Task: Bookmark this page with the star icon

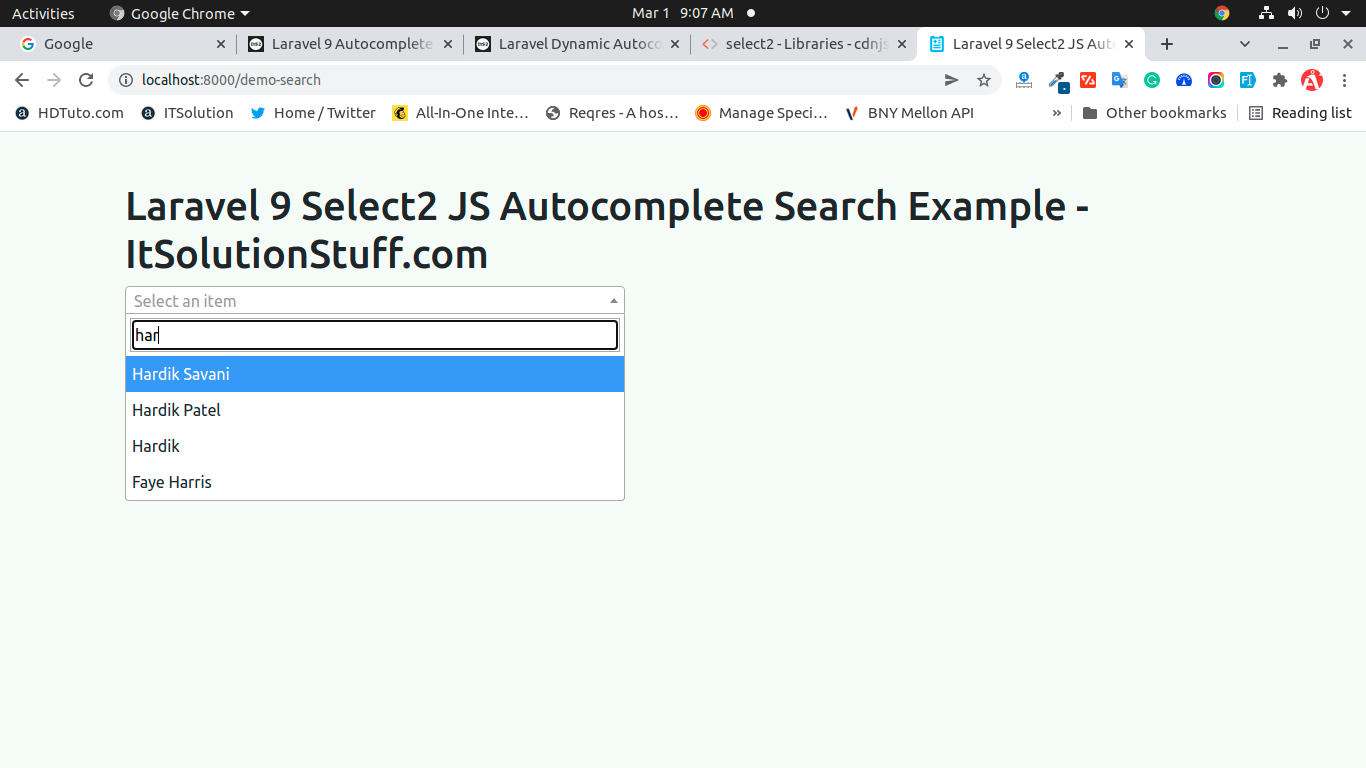Action: [x=984, y=80]
